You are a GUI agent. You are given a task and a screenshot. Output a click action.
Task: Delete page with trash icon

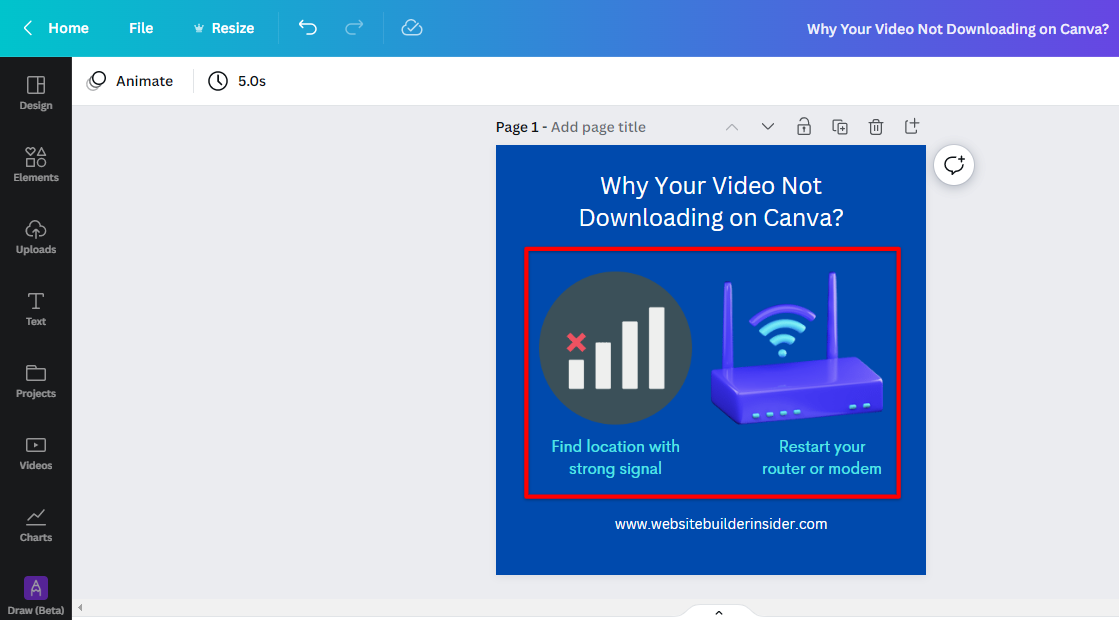(x=876, y=127)
